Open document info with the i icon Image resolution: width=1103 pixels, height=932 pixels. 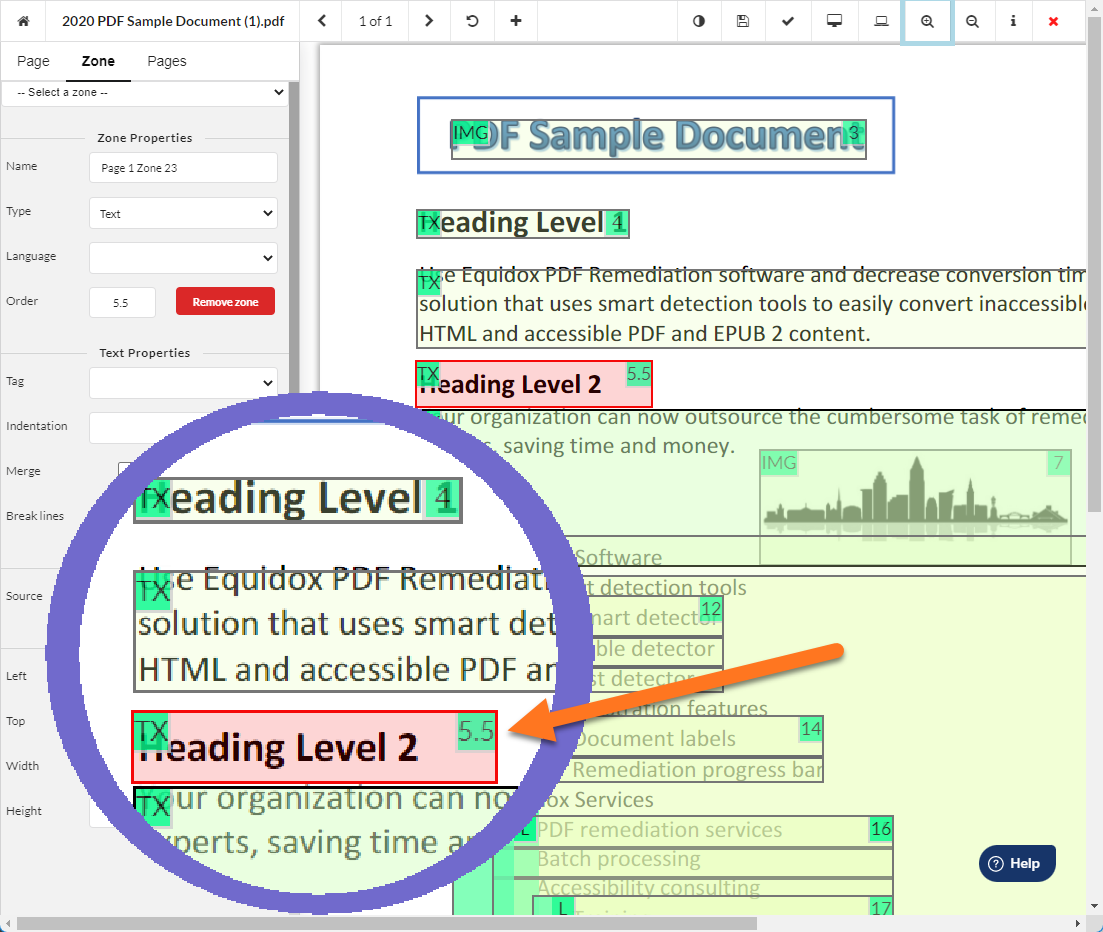(1015, 21)
